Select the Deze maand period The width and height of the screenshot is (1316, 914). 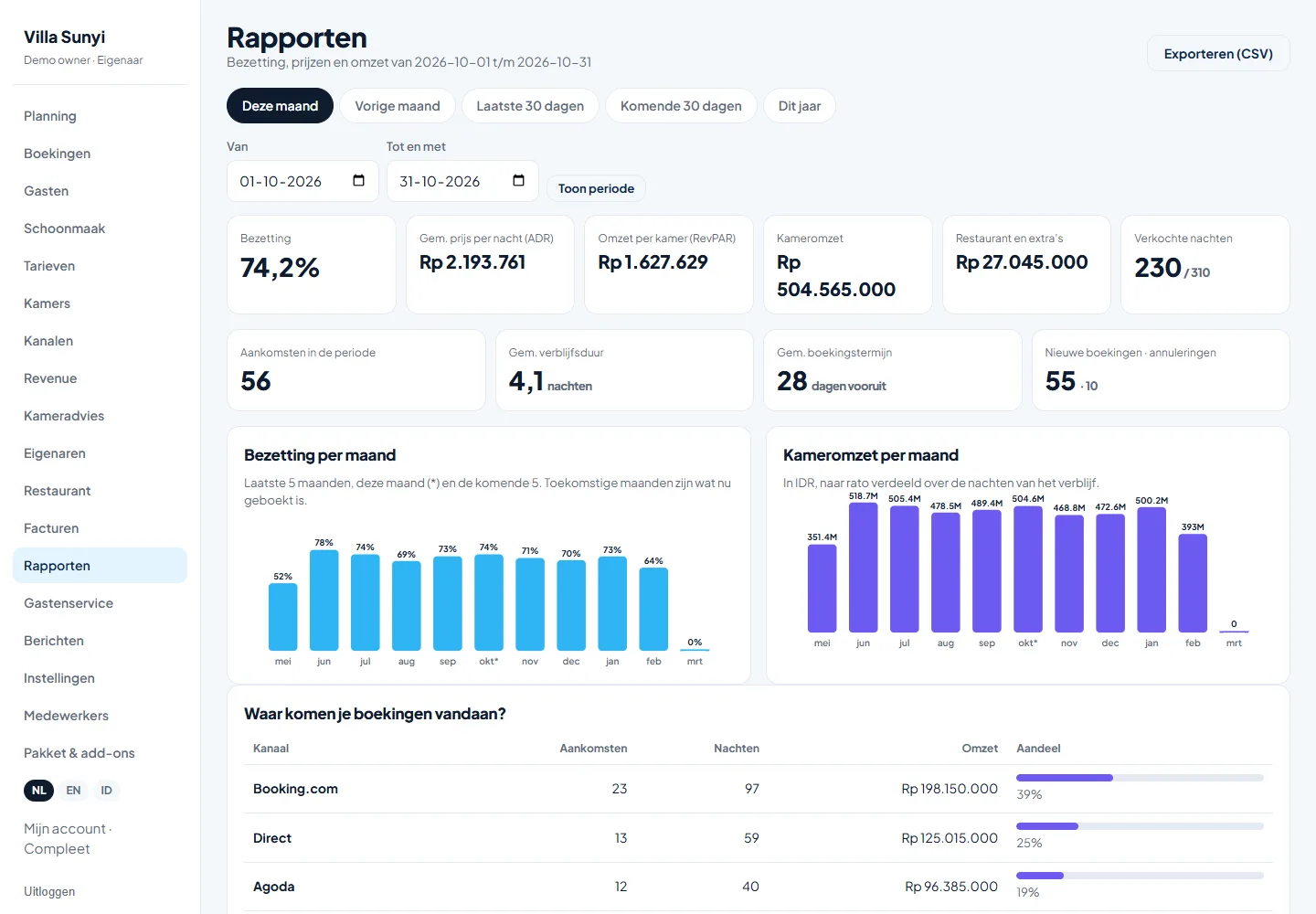coord(280,106)
